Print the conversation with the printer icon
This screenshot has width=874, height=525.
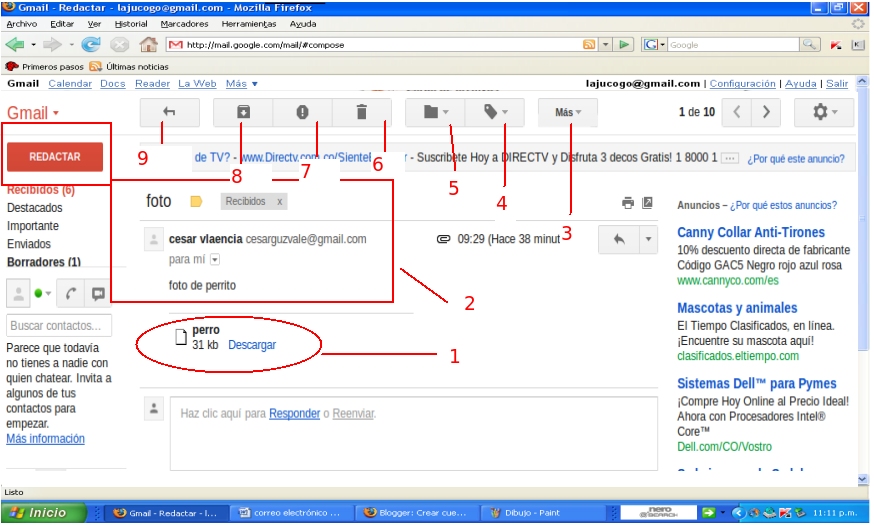coord(627,203)
